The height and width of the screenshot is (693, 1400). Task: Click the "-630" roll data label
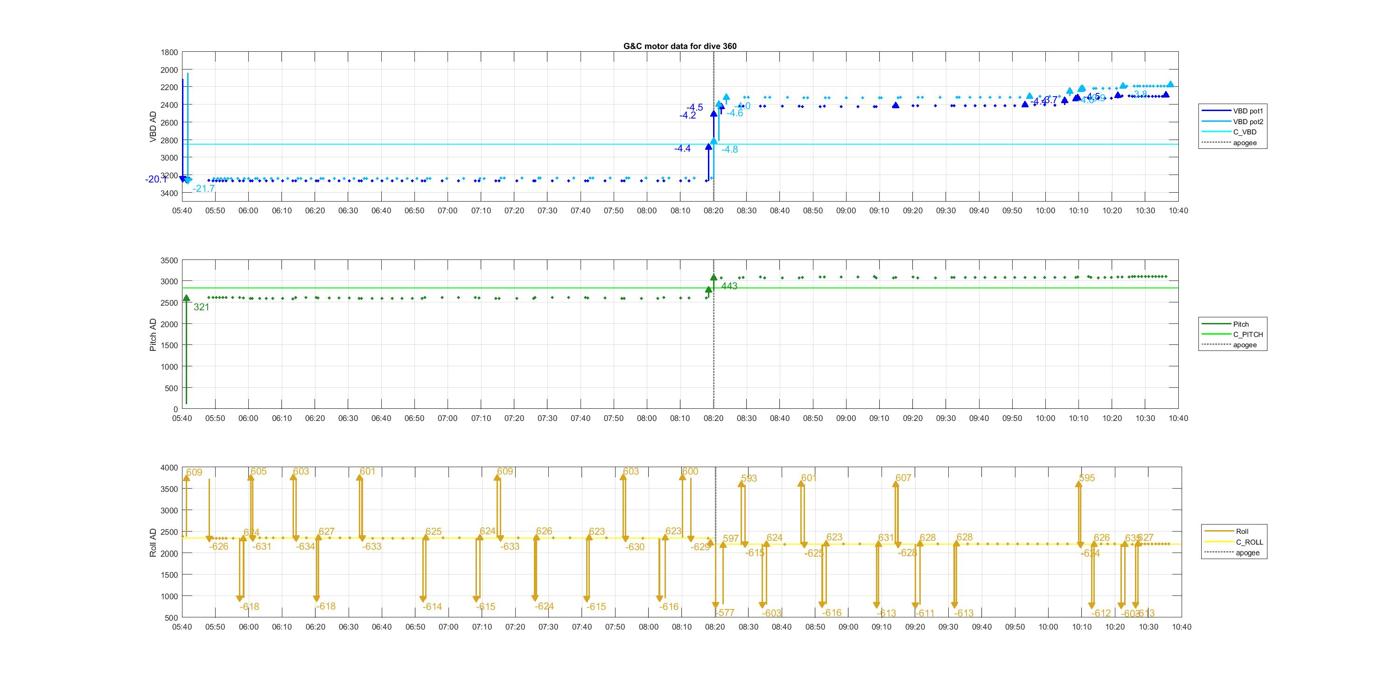[635, 547]
